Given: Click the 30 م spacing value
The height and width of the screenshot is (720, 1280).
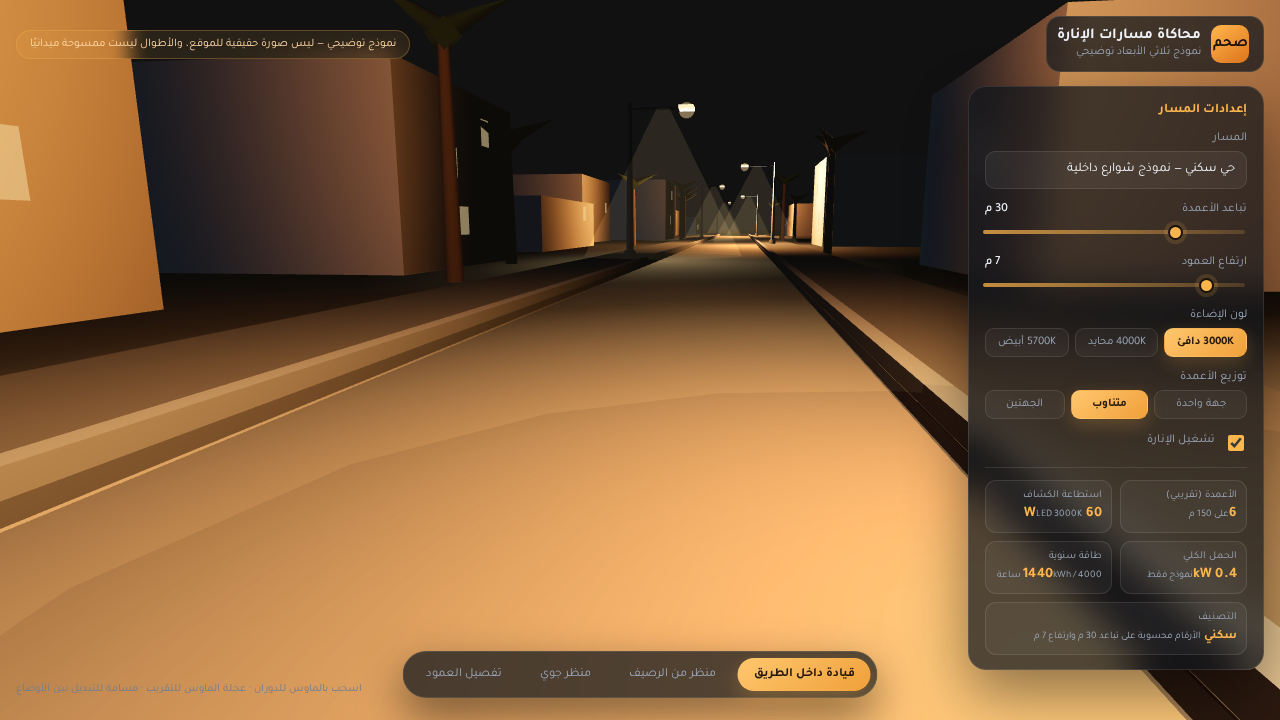Looking at the screenshot, I should tap(996, 209).
